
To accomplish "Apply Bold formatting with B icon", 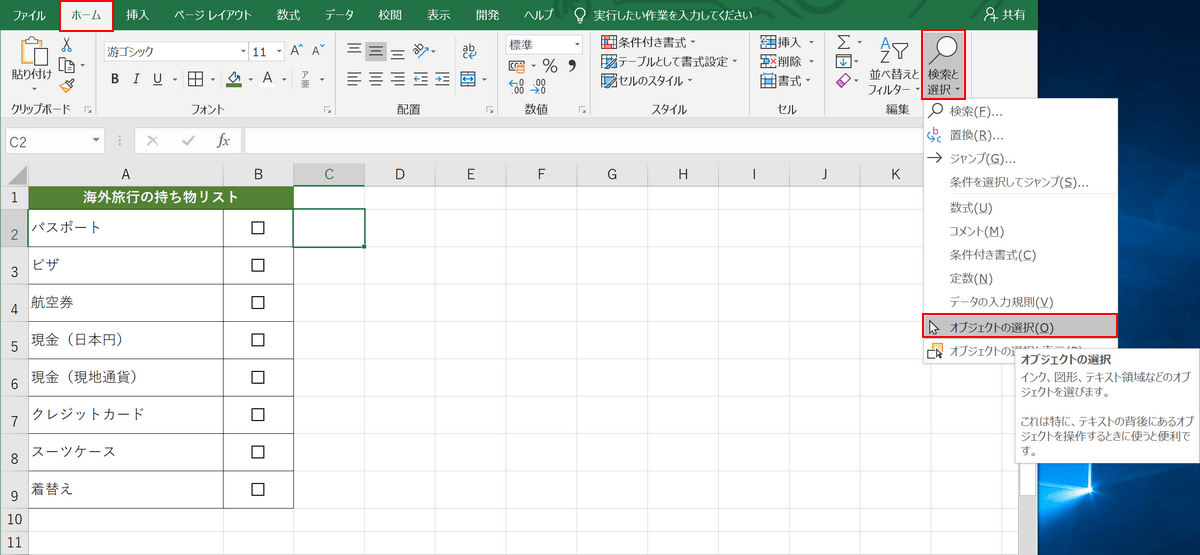I will point(115,79).
